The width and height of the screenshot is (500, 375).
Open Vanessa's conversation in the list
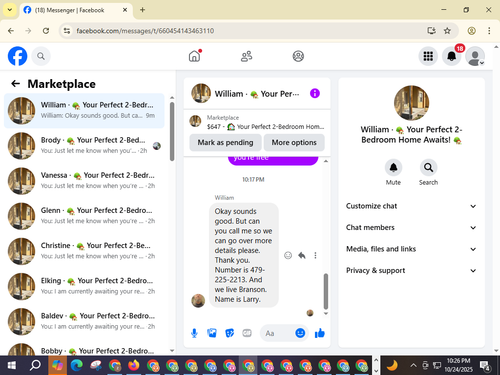click(x=84, y=181)
